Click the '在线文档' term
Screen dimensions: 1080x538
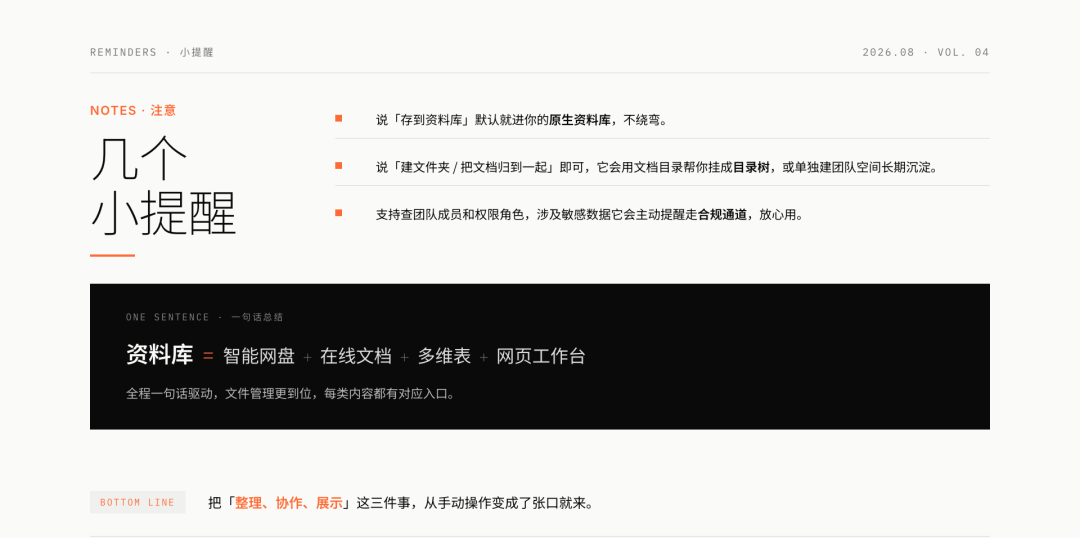356,356
